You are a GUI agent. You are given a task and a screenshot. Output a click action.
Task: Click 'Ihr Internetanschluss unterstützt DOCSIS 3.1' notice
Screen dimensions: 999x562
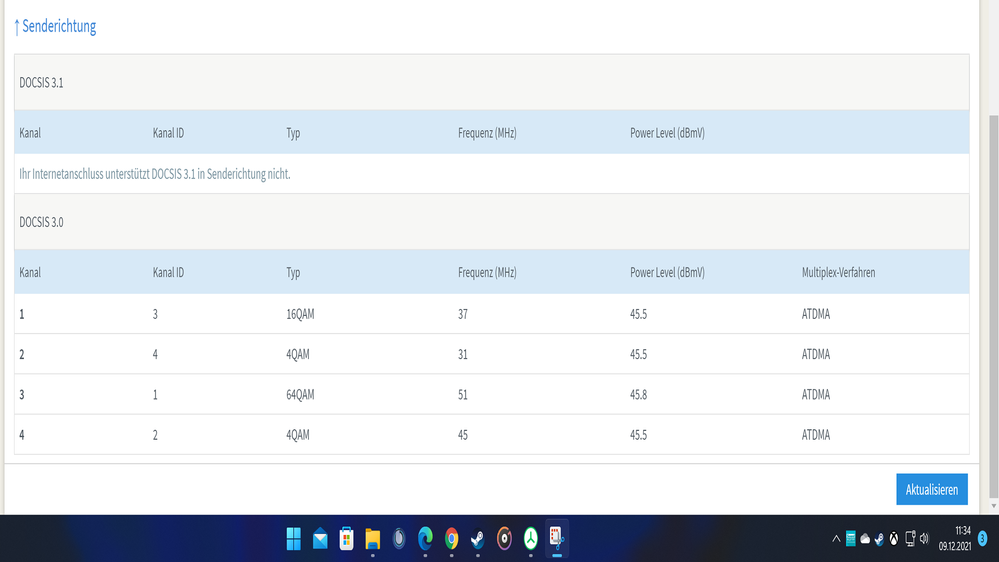(x=155, y=174)
